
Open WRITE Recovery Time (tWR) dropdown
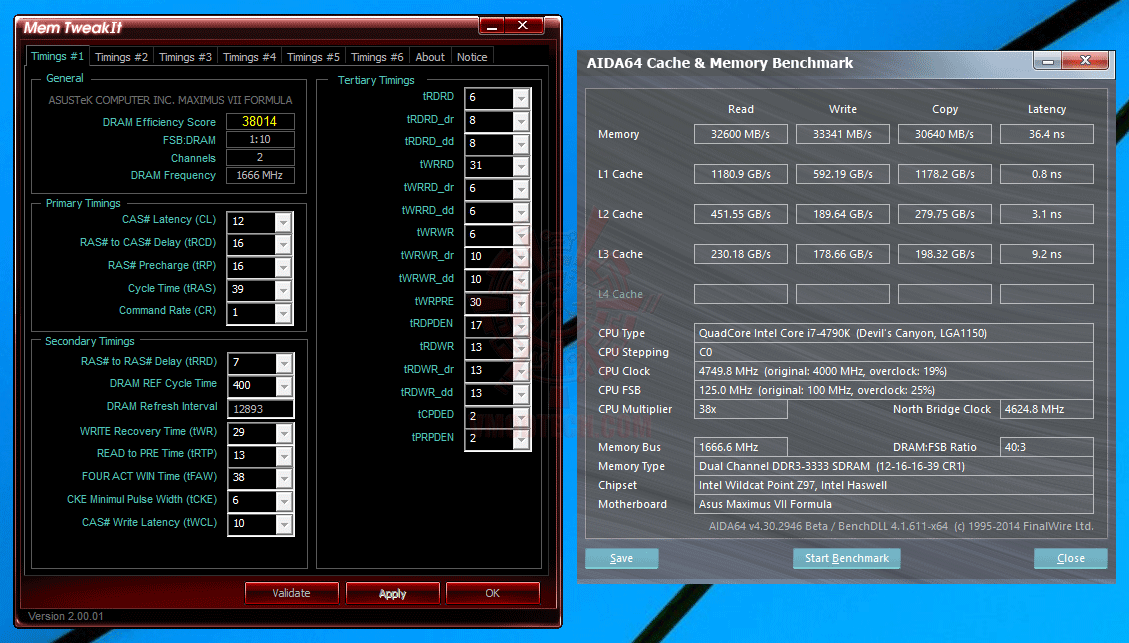pyautogui.click(x=284, y=433)
